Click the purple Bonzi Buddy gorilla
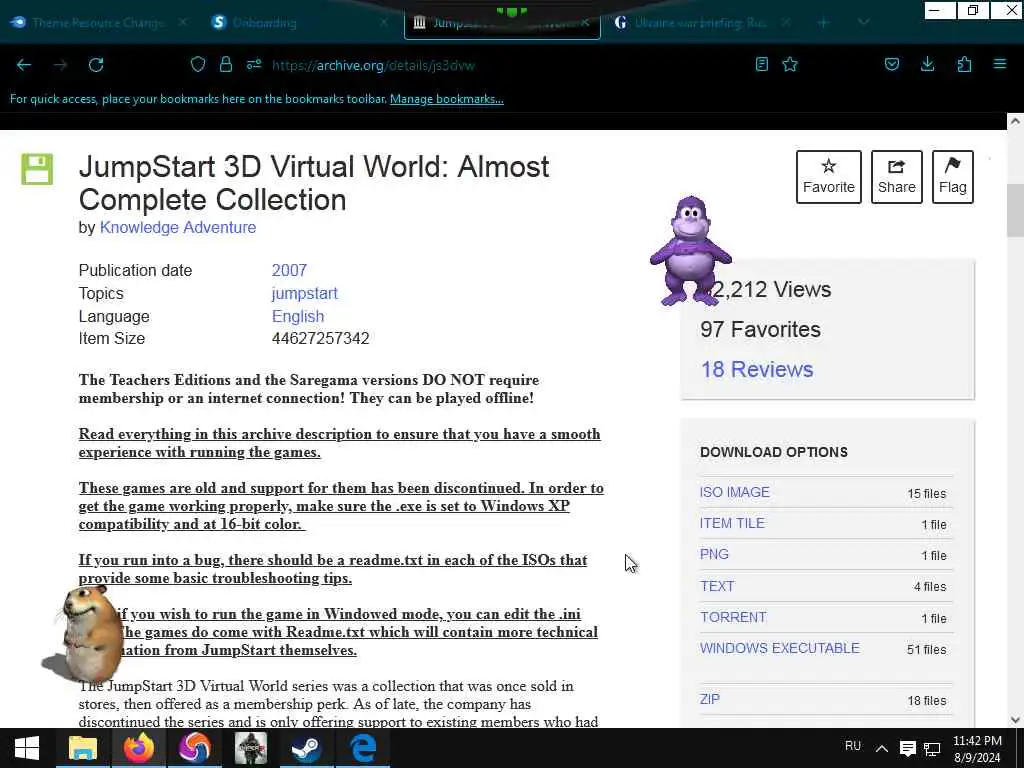Viewport: 1024px width, 768px height. click(x=691, y=251)
